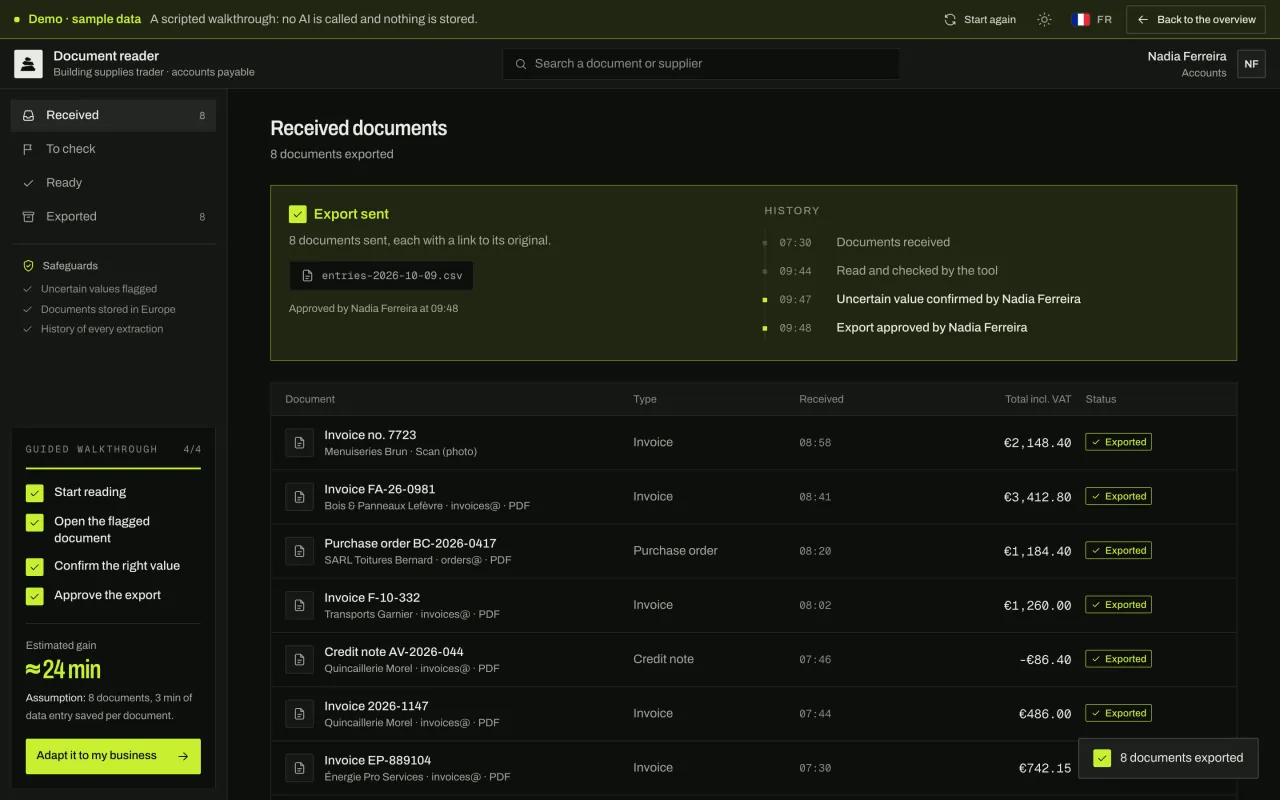Click the Documents stored in Europe safeguard

coord(108,309)
